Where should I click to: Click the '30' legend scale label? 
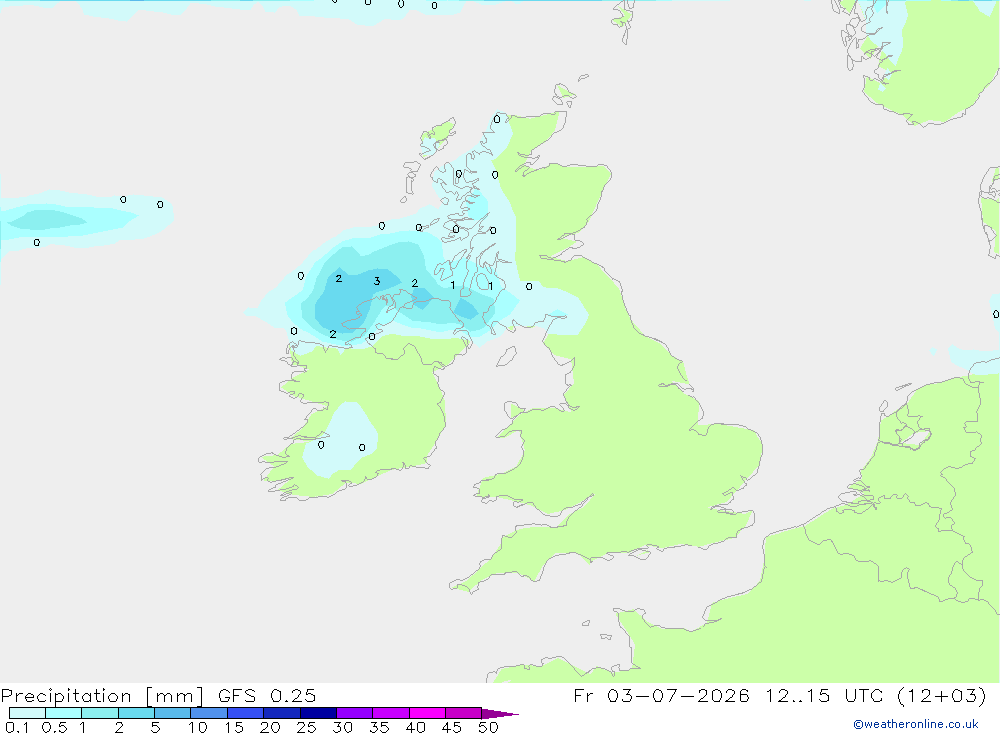coord(342,727)
